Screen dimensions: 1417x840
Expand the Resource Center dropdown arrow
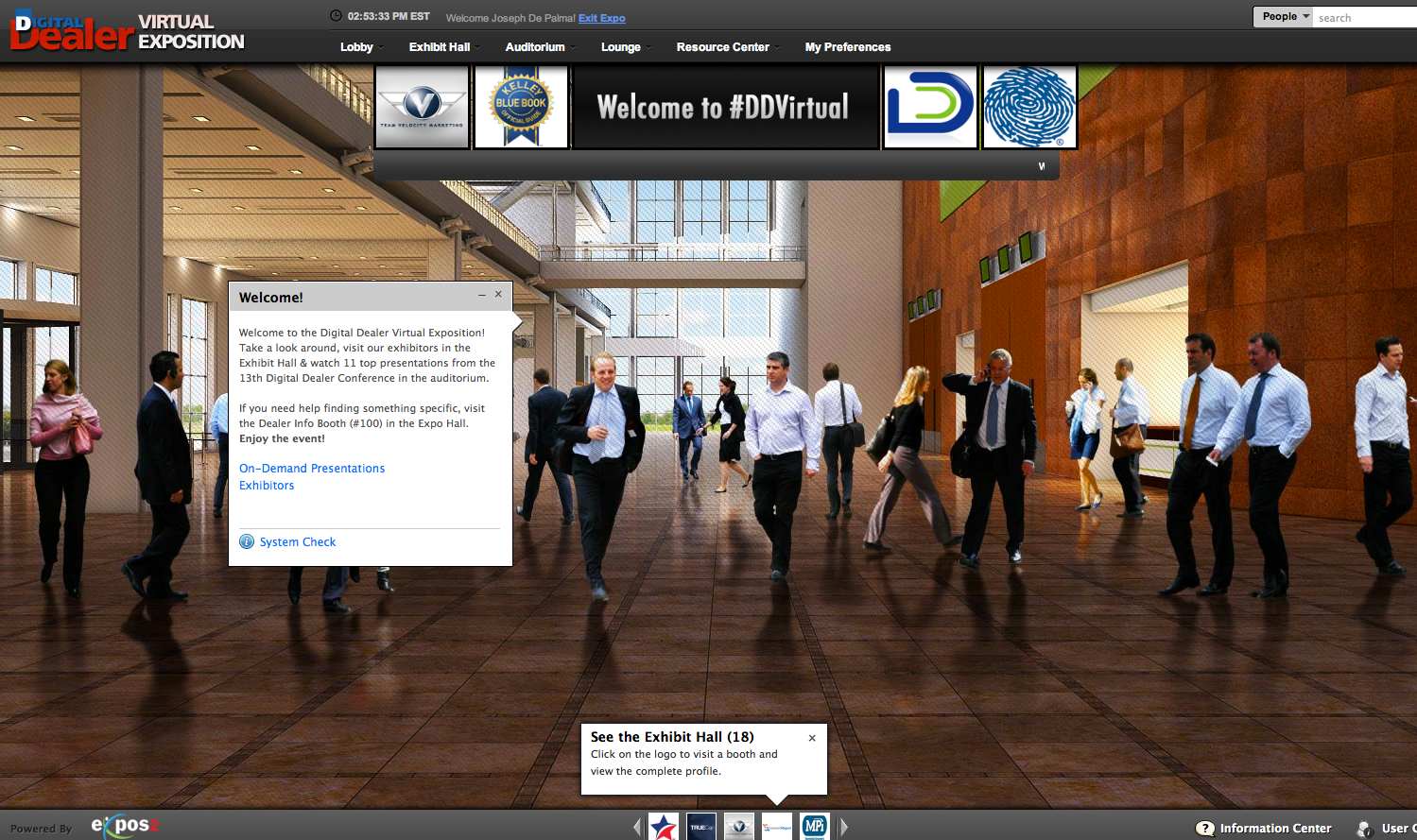pyautogui.click(x=777, y=47)
